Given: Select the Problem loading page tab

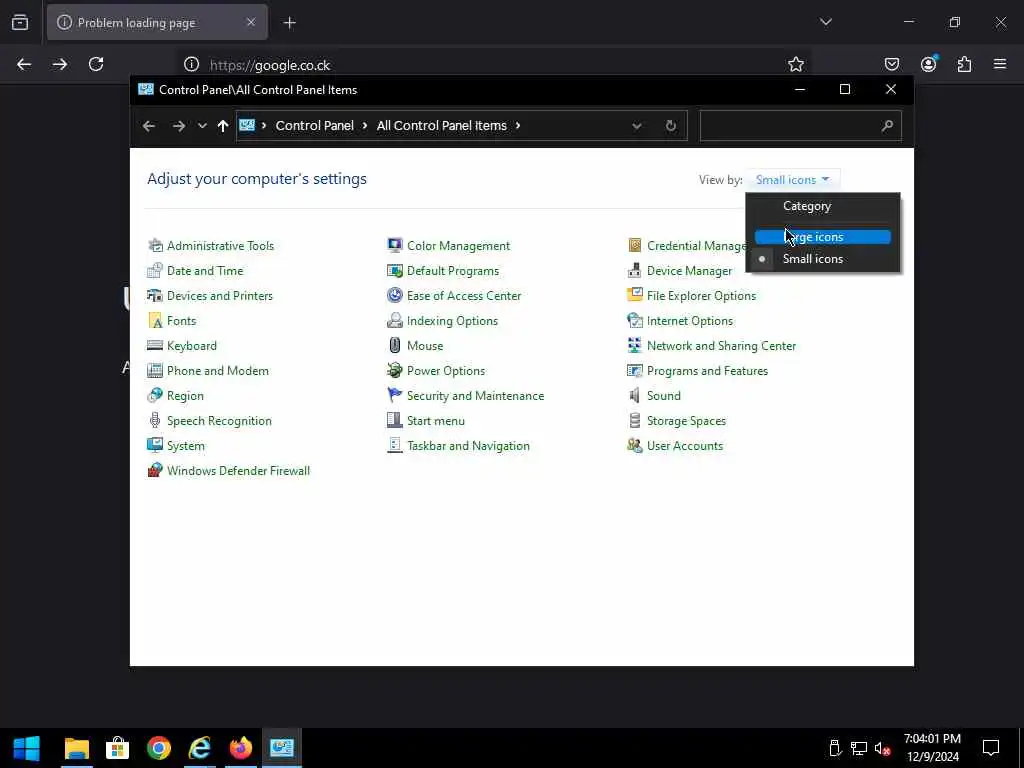Looking at the screenshot, I should click(157, 23).
